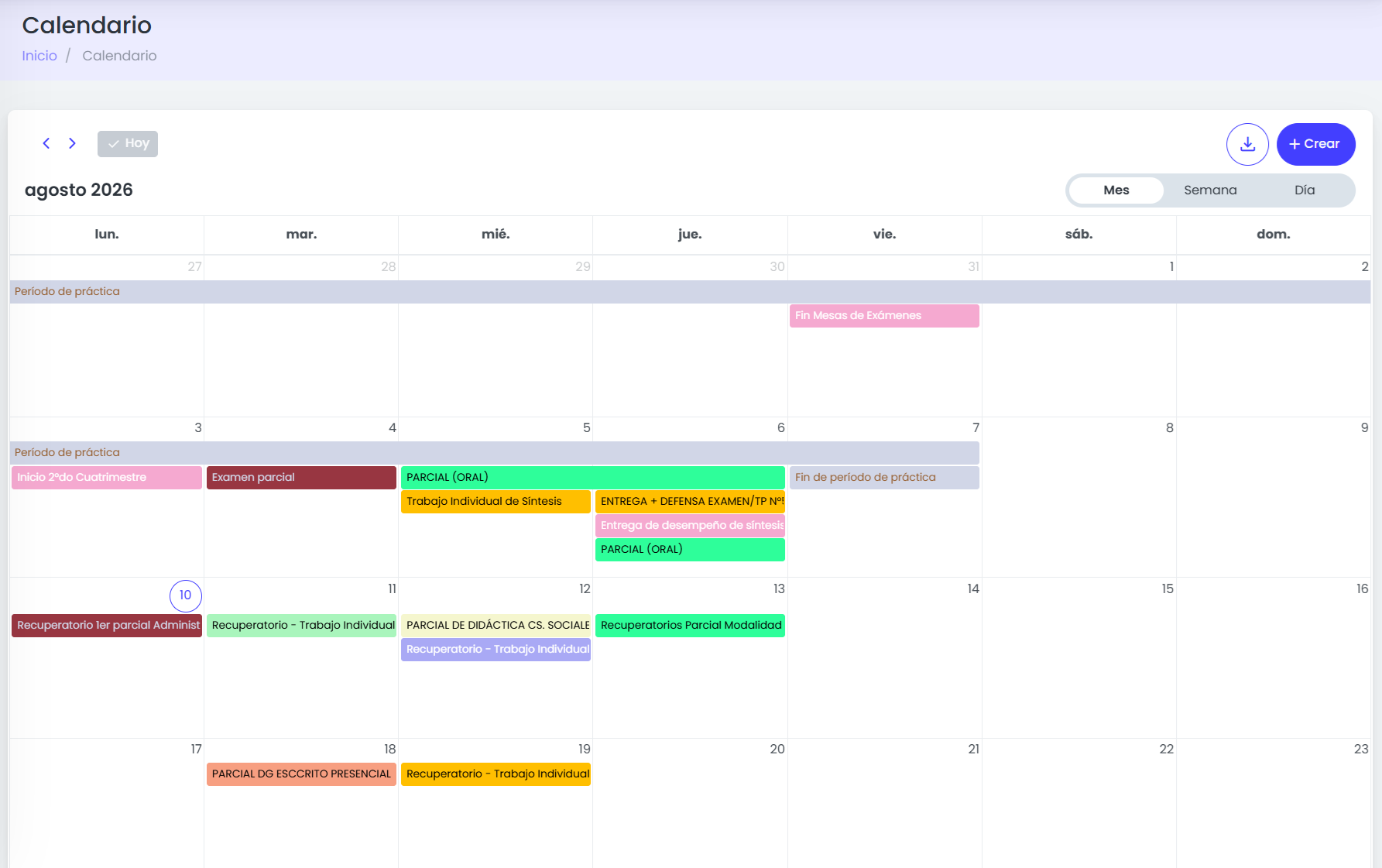Switch to Mes view
Image resolution: width=1382 pixels, height=868 pixels.
pos(1116,190)
